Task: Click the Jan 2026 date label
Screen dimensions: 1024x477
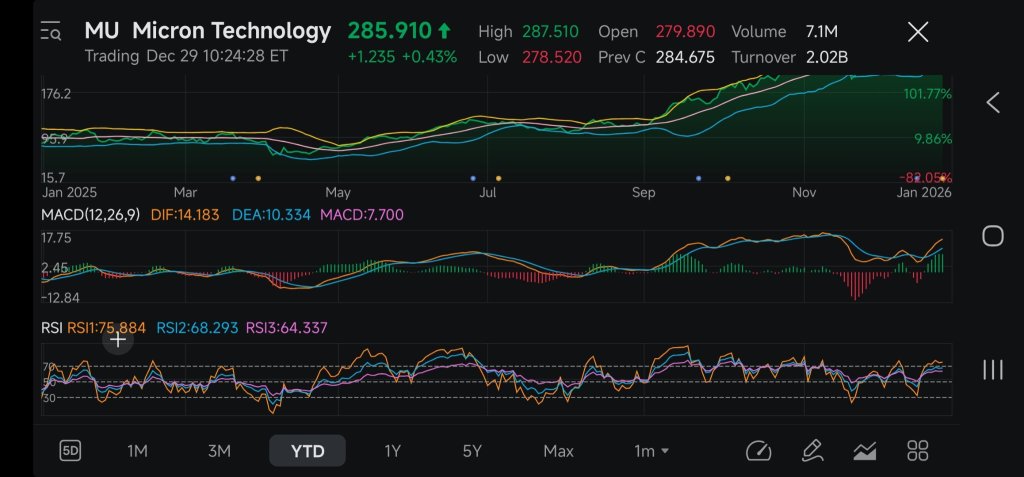Action: pyautogui.click(x=923, y=193)
